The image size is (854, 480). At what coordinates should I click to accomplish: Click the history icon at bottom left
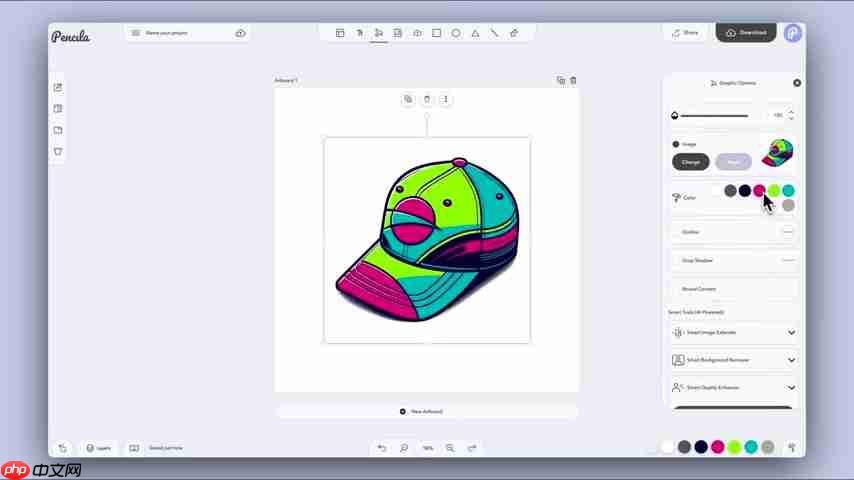coord(63,448)
